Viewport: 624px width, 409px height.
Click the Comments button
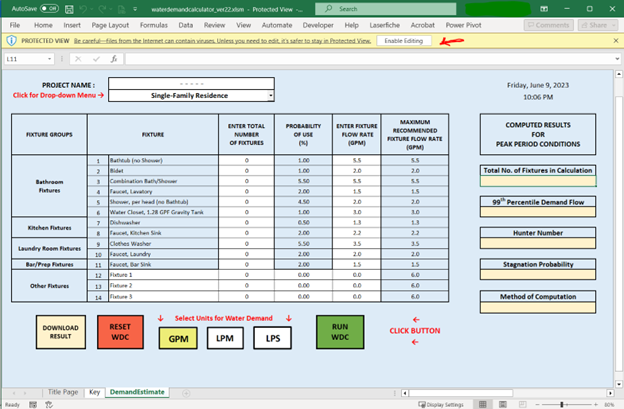[x=549, y=24]
